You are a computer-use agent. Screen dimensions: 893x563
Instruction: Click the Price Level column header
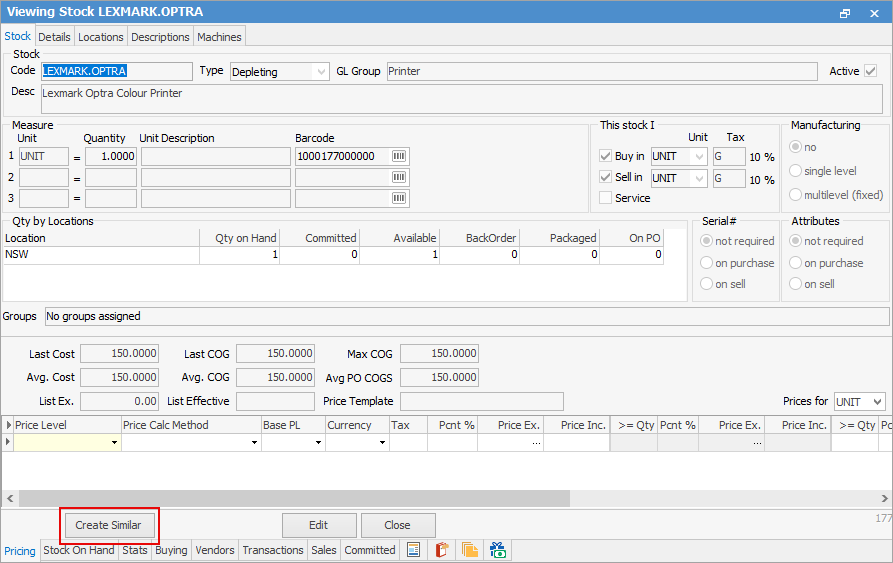67,425
